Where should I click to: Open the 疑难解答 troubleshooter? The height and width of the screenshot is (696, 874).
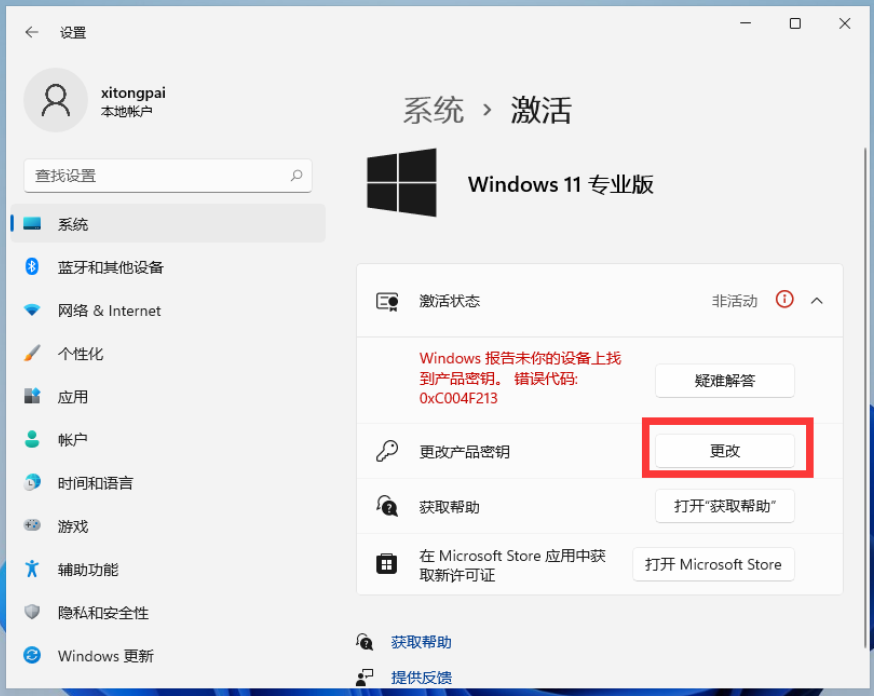point(725,381)
